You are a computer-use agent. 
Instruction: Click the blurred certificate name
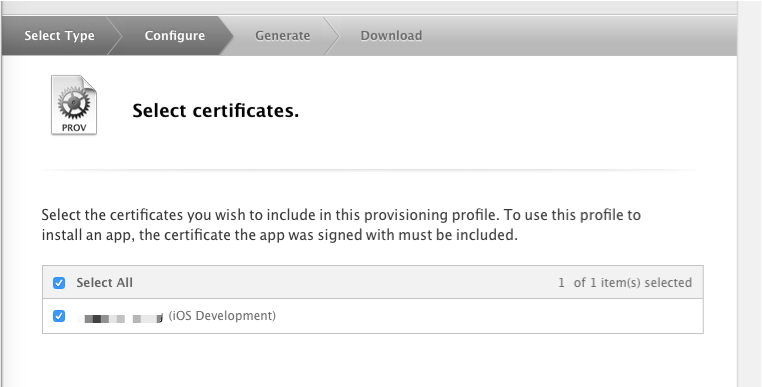[x=120, y=318]
